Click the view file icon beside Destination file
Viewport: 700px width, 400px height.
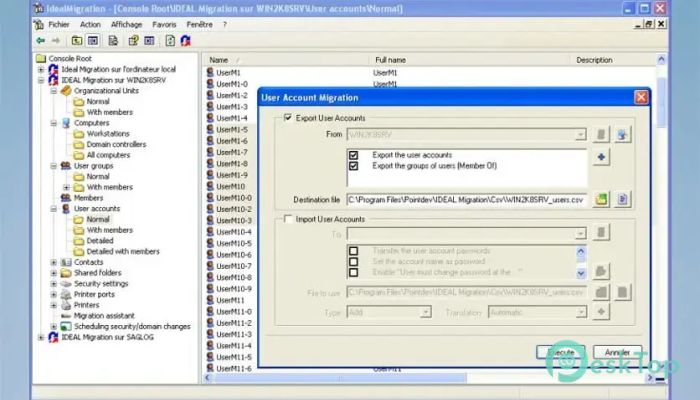(622, 199)
